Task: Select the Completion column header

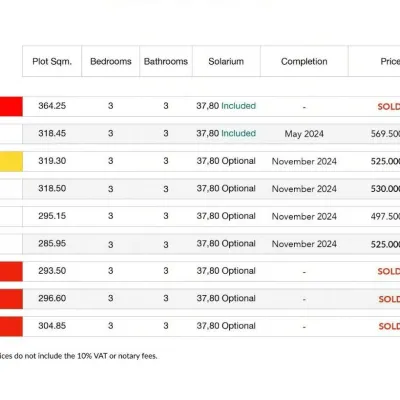Action: tap(304, 61)
